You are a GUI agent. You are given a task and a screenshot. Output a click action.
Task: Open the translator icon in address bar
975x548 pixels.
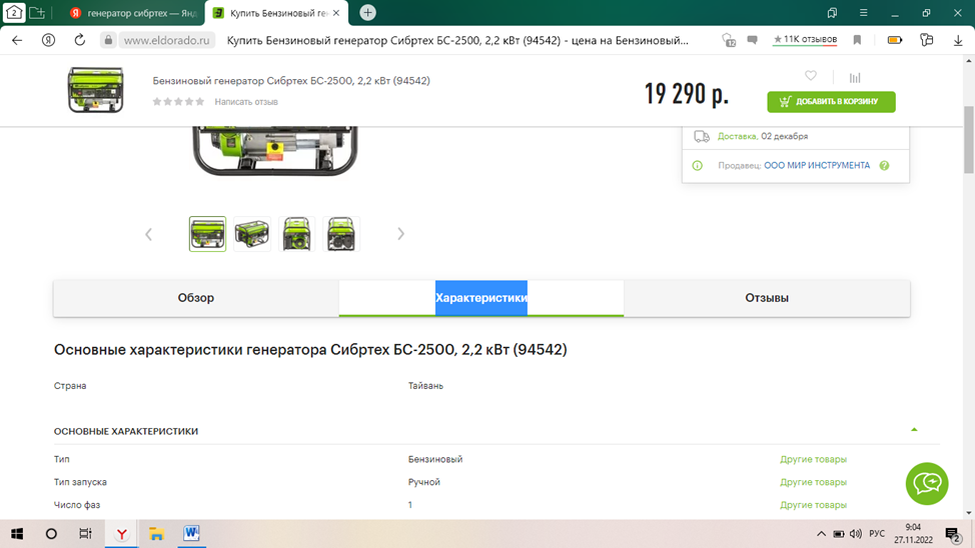tap(729, 40)
